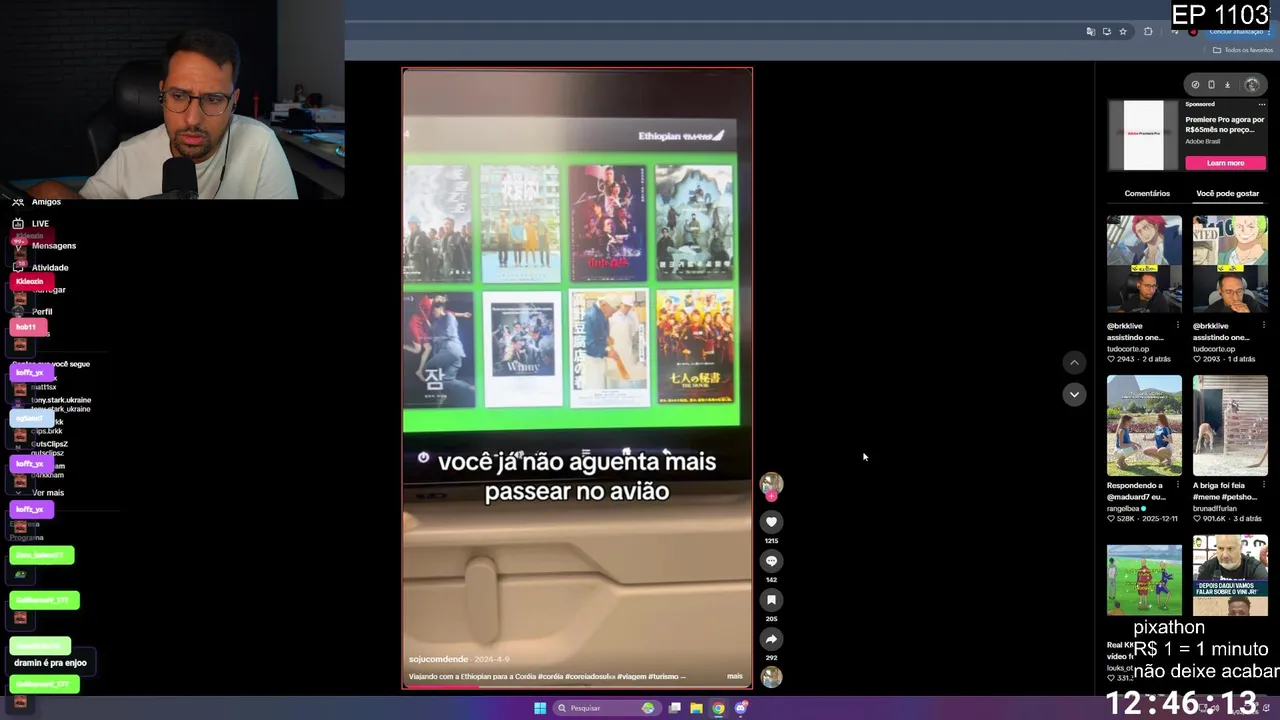The width and height of the screenshot is (1280, 720).
Task: Save the video with the bookmark icon
Action: 771,600
